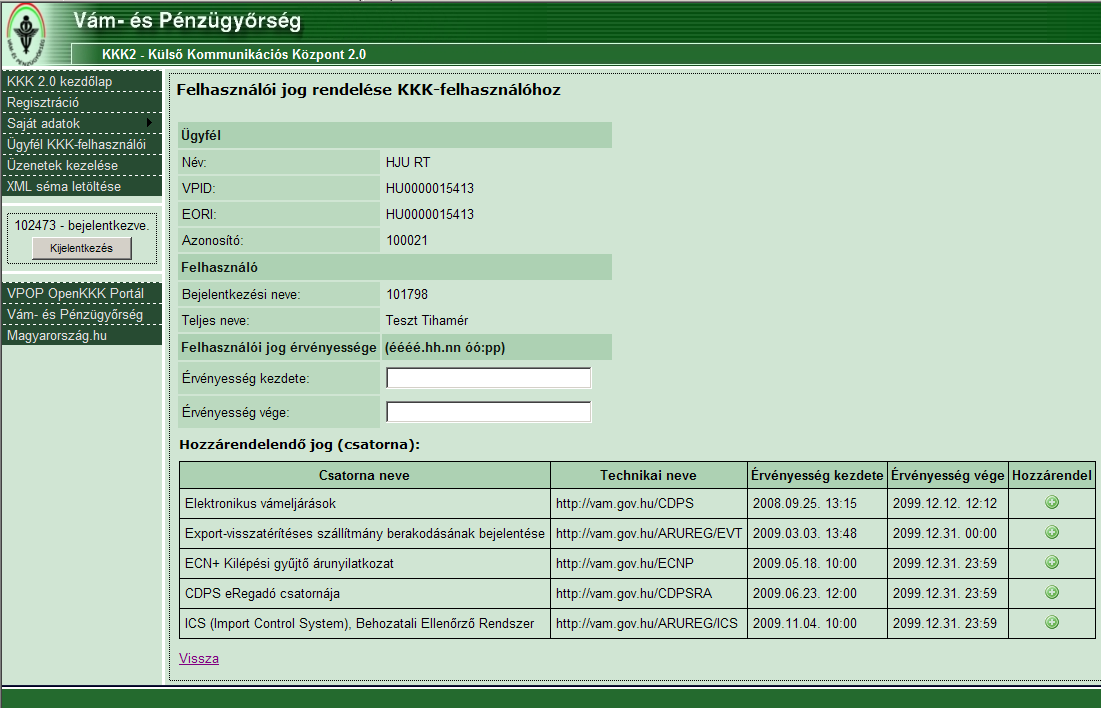1101x708 pixels.
Task: Focus the Érvényesség kezdete input field
Action: (x=489, y=378)
